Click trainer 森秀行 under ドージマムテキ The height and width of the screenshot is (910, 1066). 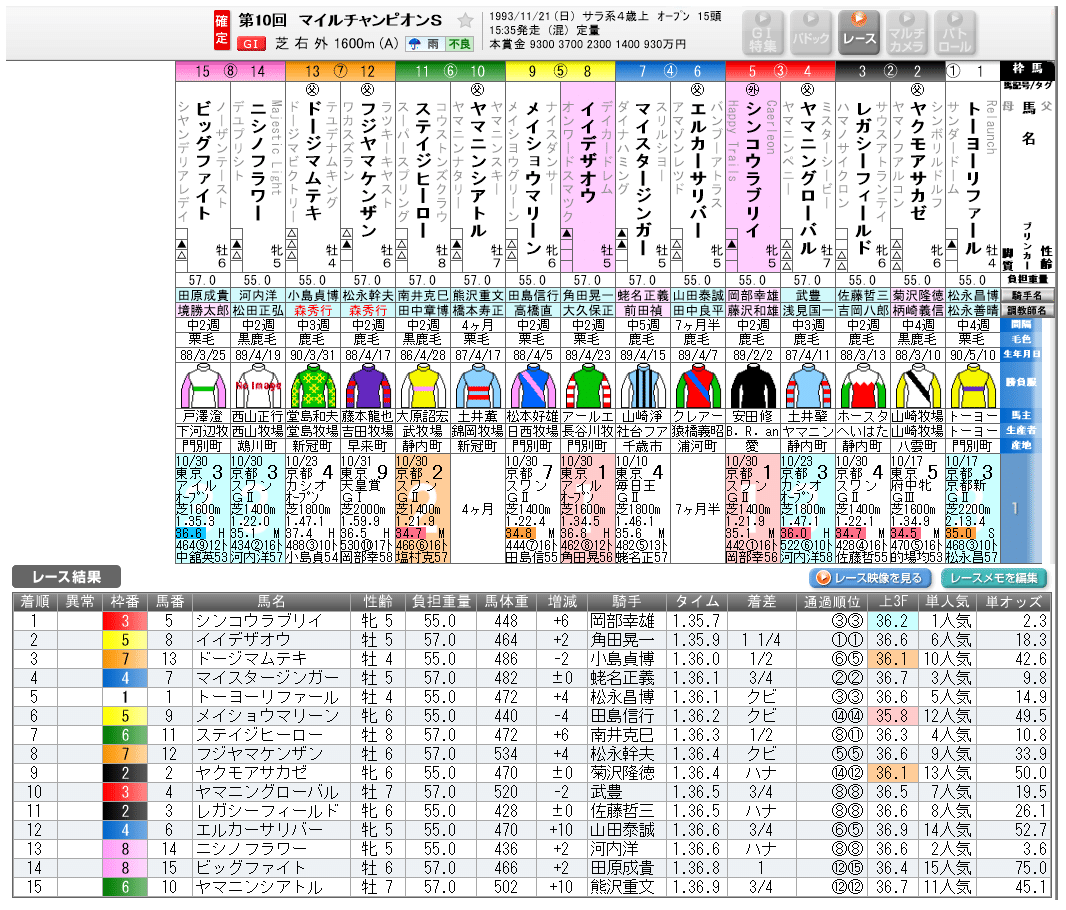313,311
